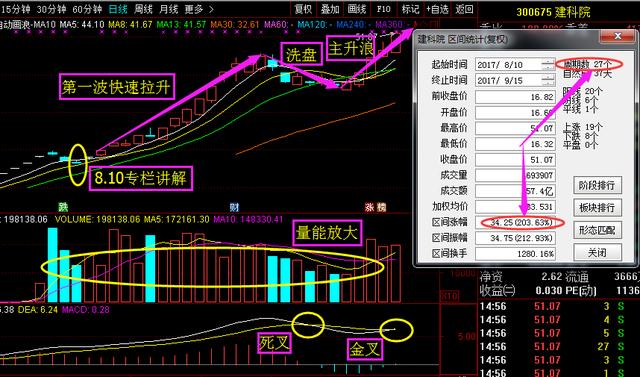Click the 300675 建科院 stock title
640x377 pixels.
click(553, 12)
